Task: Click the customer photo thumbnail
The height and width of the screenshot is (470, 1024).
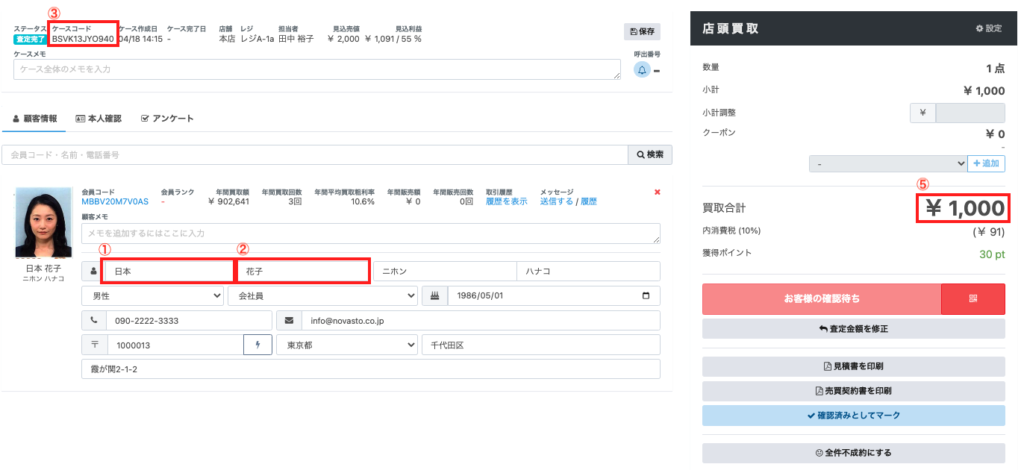Action: coord(43,223)
